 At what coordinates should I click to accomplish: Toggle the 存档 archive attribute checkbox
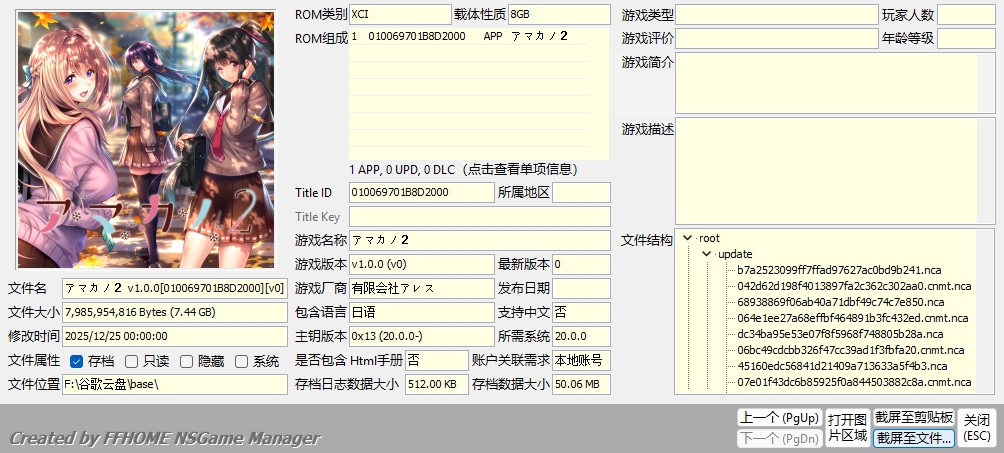76,361
